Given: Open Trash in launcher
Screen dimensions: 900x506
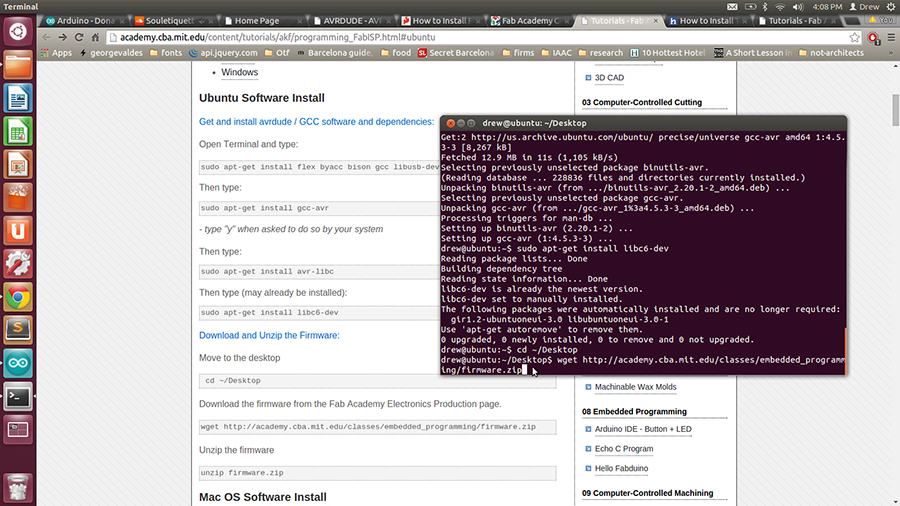Looking at the screenshot, I should point(18,487).
